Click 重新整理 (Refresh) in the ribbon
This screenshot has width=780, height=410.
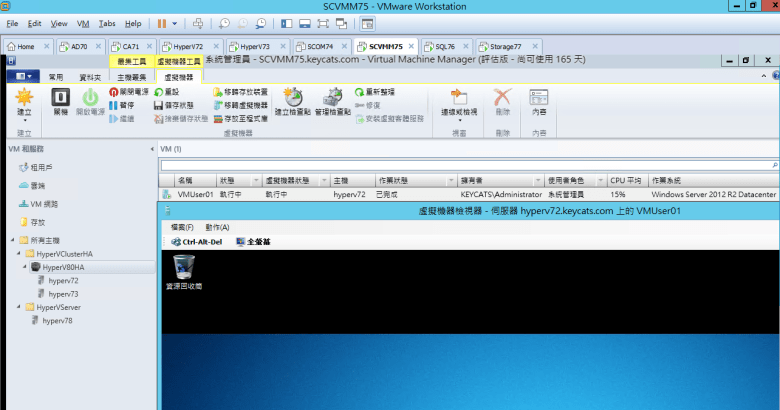(x=379, y=91)
